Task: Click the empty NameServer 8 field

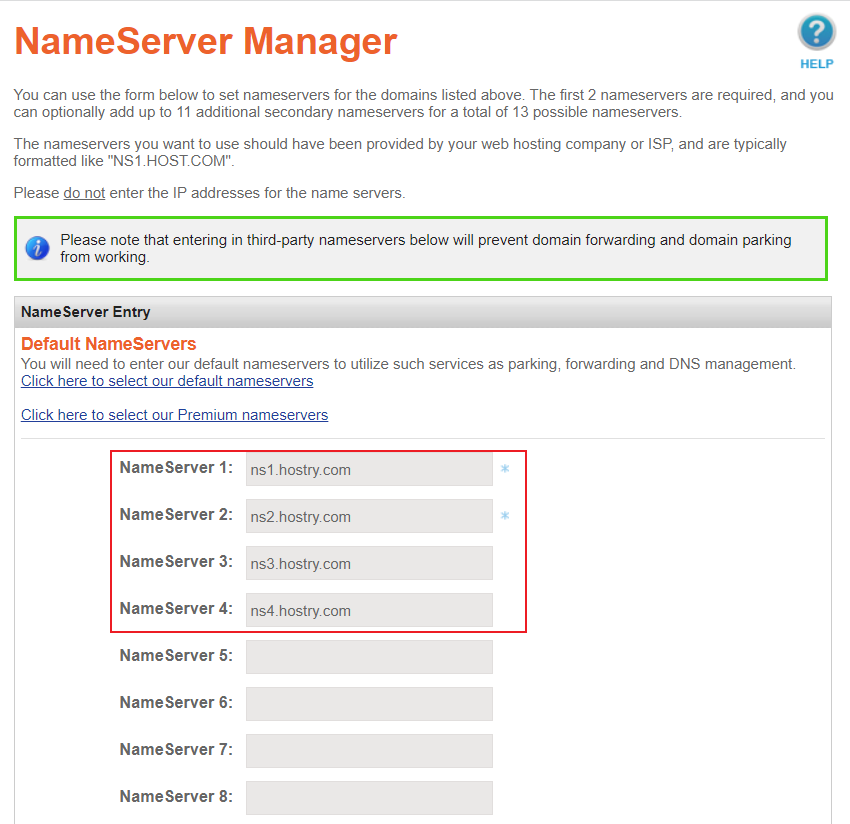Action: point(369,798)
